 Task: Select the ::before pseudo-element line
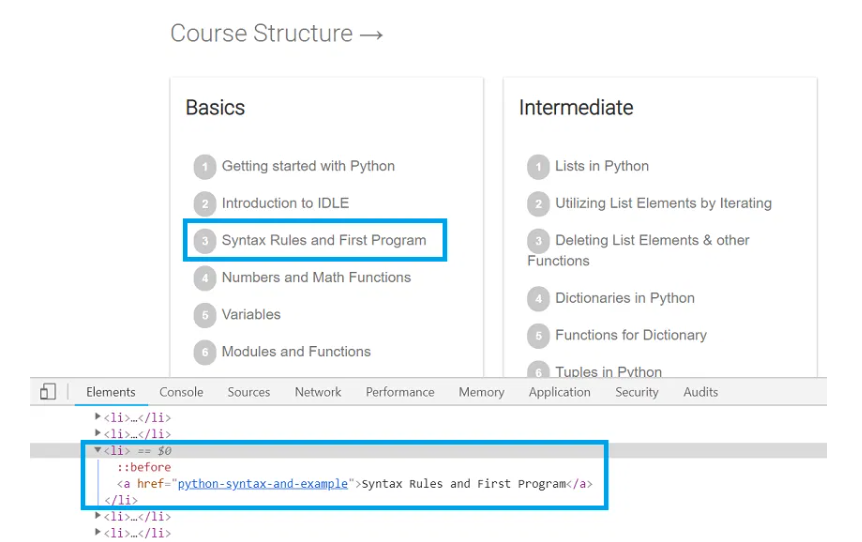144,467
